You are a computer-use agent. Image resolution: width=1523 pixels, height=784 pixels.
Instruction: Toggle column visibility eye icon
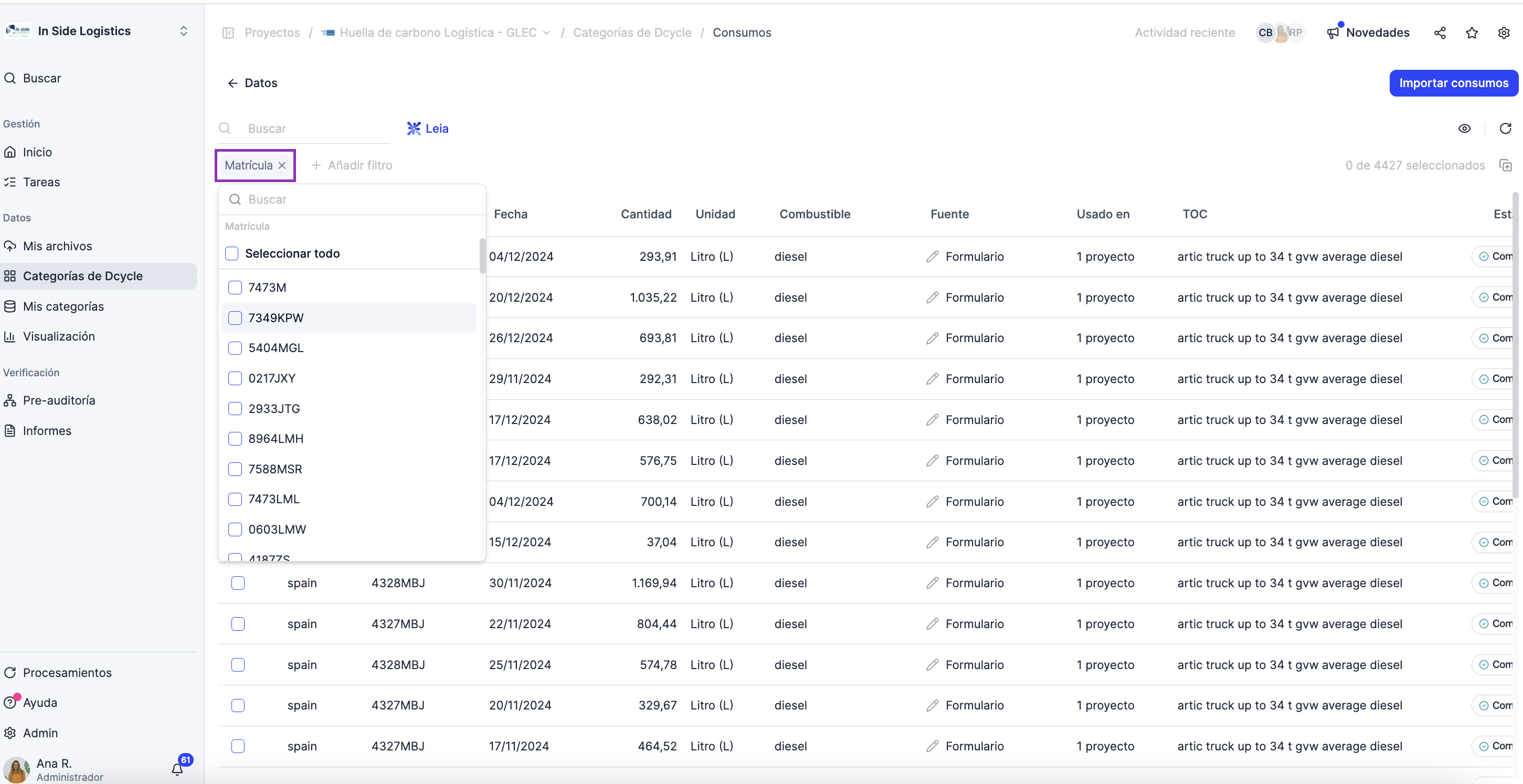1464,128
